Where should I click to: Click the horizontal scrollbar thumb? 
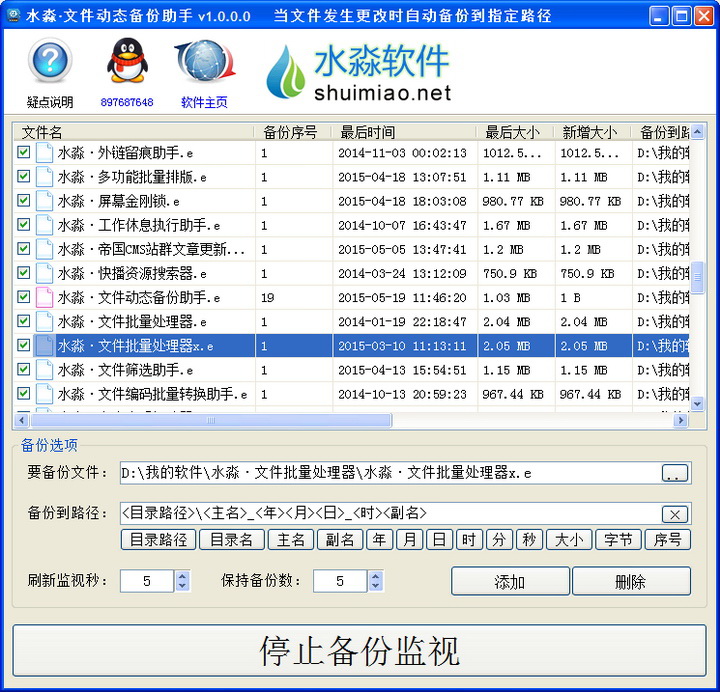tap(211, 420)
